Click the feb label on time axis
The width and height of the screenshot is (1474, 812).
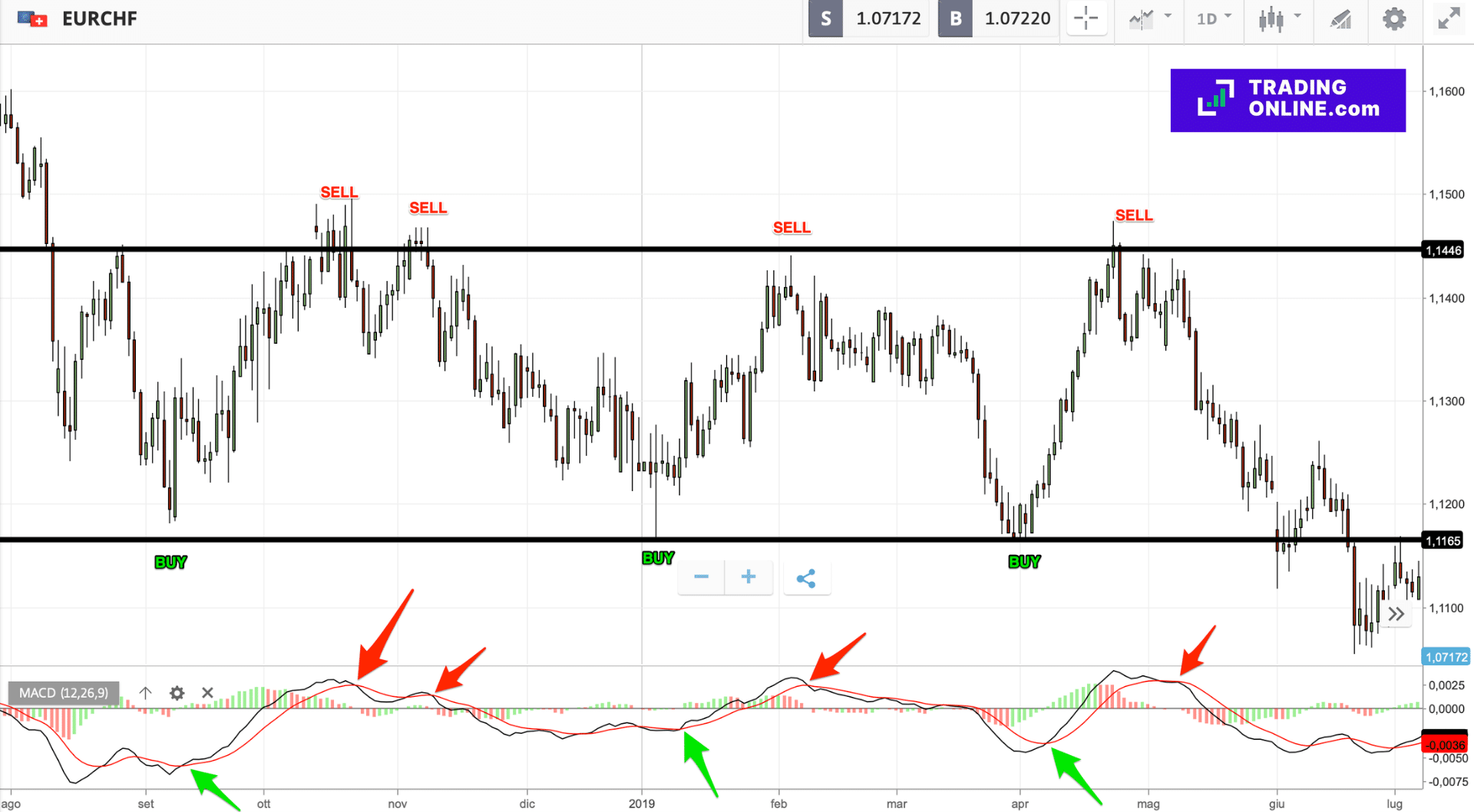click(779, 804)
